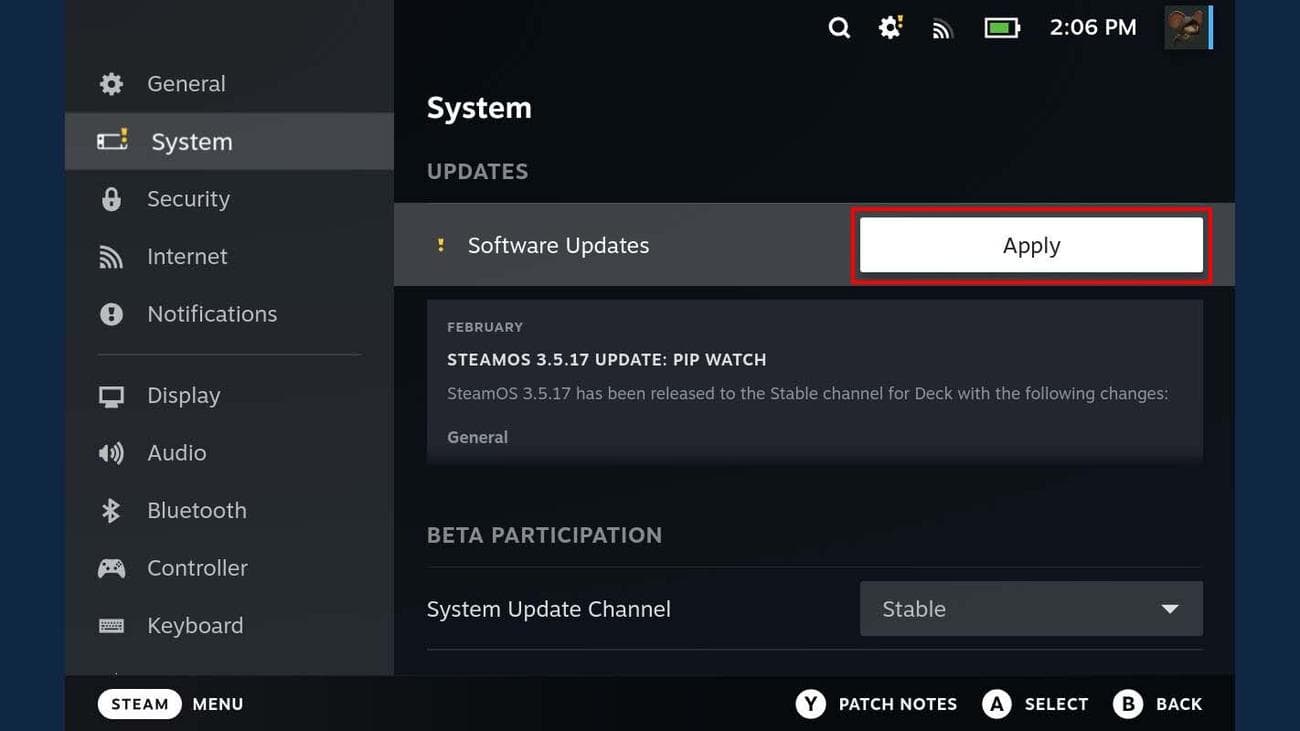Expand the Stable channel selector arrow
Viewport: 1300px width, 731px height.
click(1170, 608)
